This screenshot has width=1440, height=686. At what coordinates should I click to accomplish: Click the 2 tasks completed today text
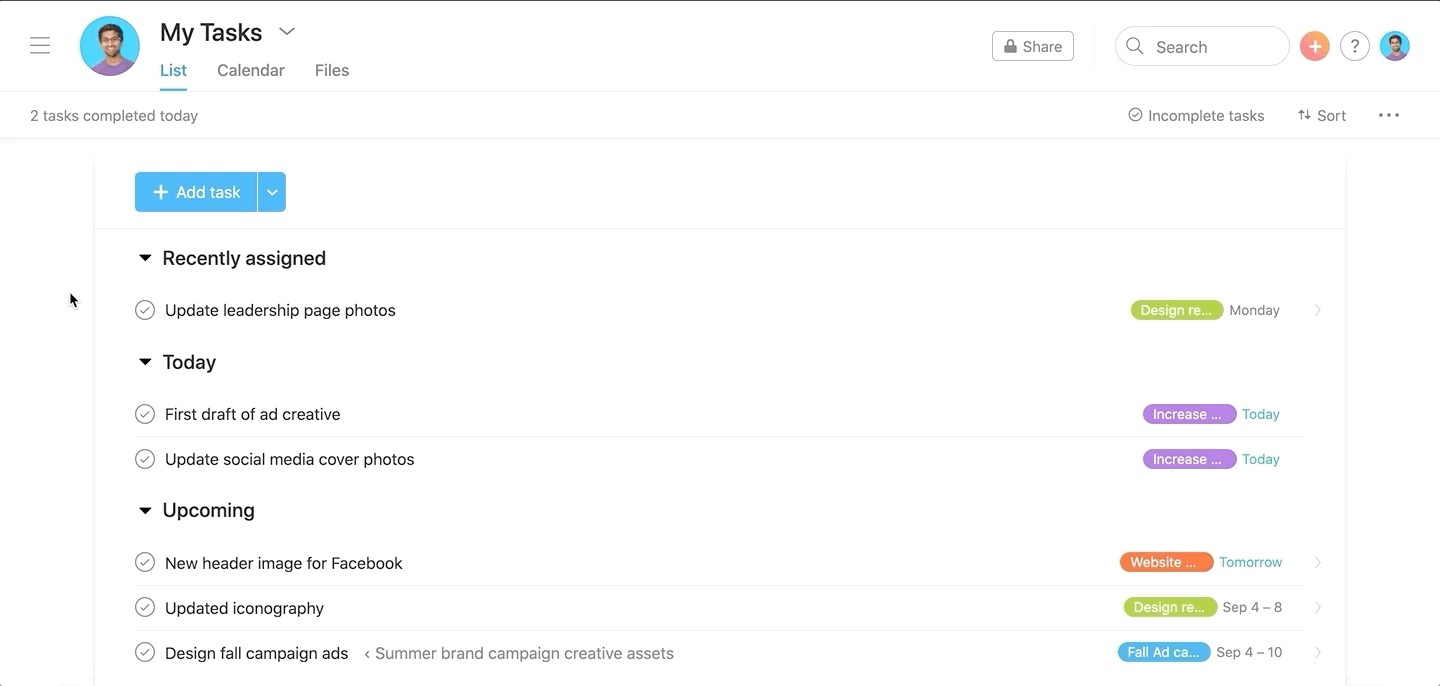click(114, 116)
